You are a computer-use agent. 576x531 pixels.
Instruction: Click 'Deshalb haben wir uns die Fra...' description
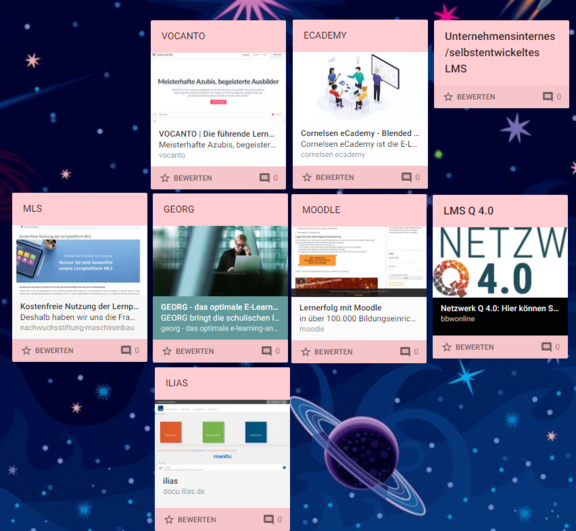coord(78,317)
